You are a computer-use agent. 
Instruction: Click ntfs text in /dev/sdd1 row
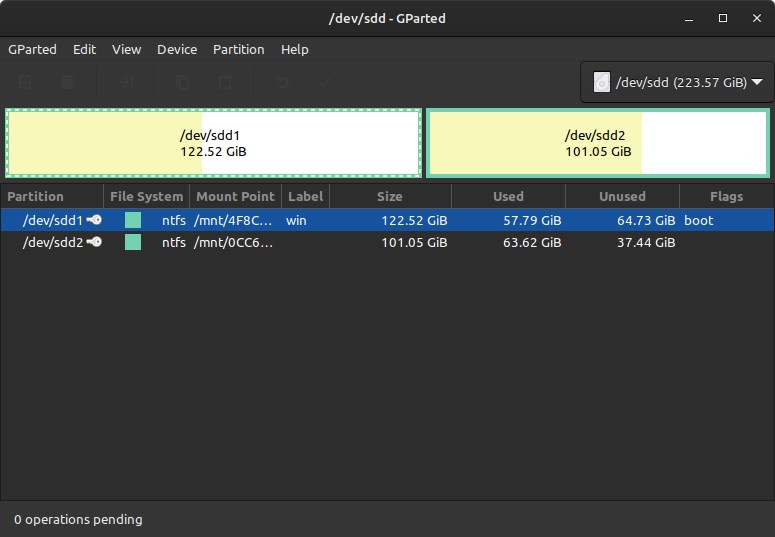pos(174,220)
